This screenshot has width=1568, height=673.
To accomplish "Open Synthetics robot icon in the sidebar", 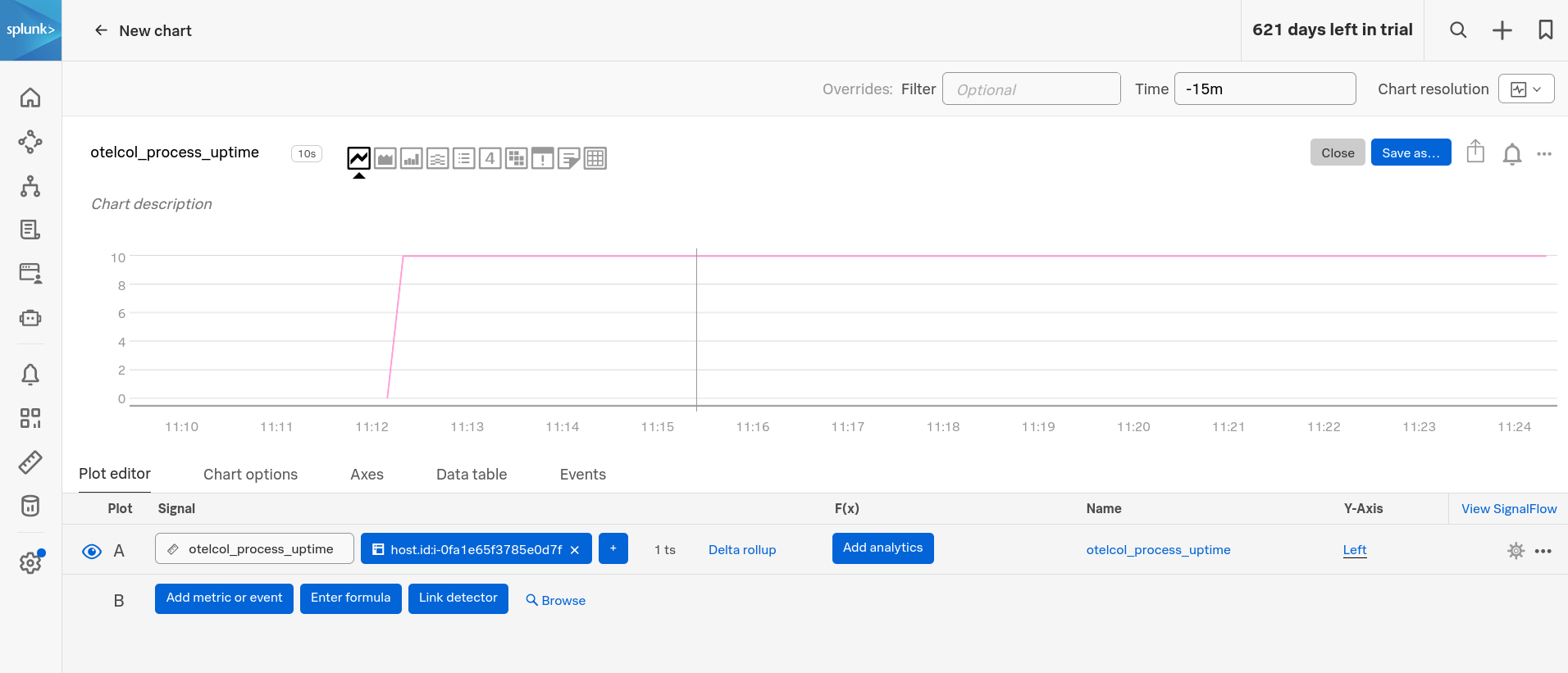I will click(30, 317).
